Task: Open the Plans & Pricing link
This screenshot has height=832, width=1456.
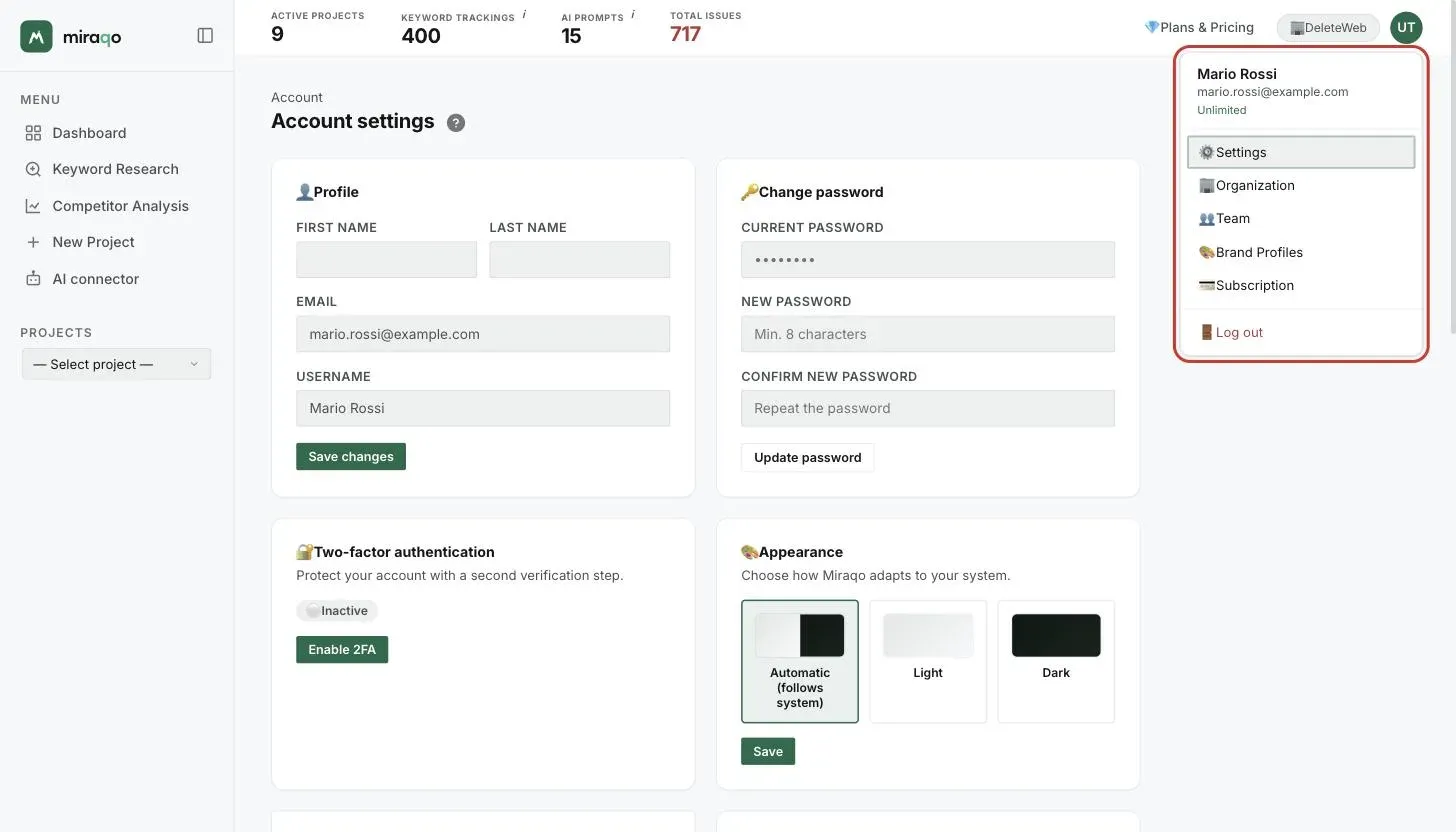Action: tap(1199, 27)
